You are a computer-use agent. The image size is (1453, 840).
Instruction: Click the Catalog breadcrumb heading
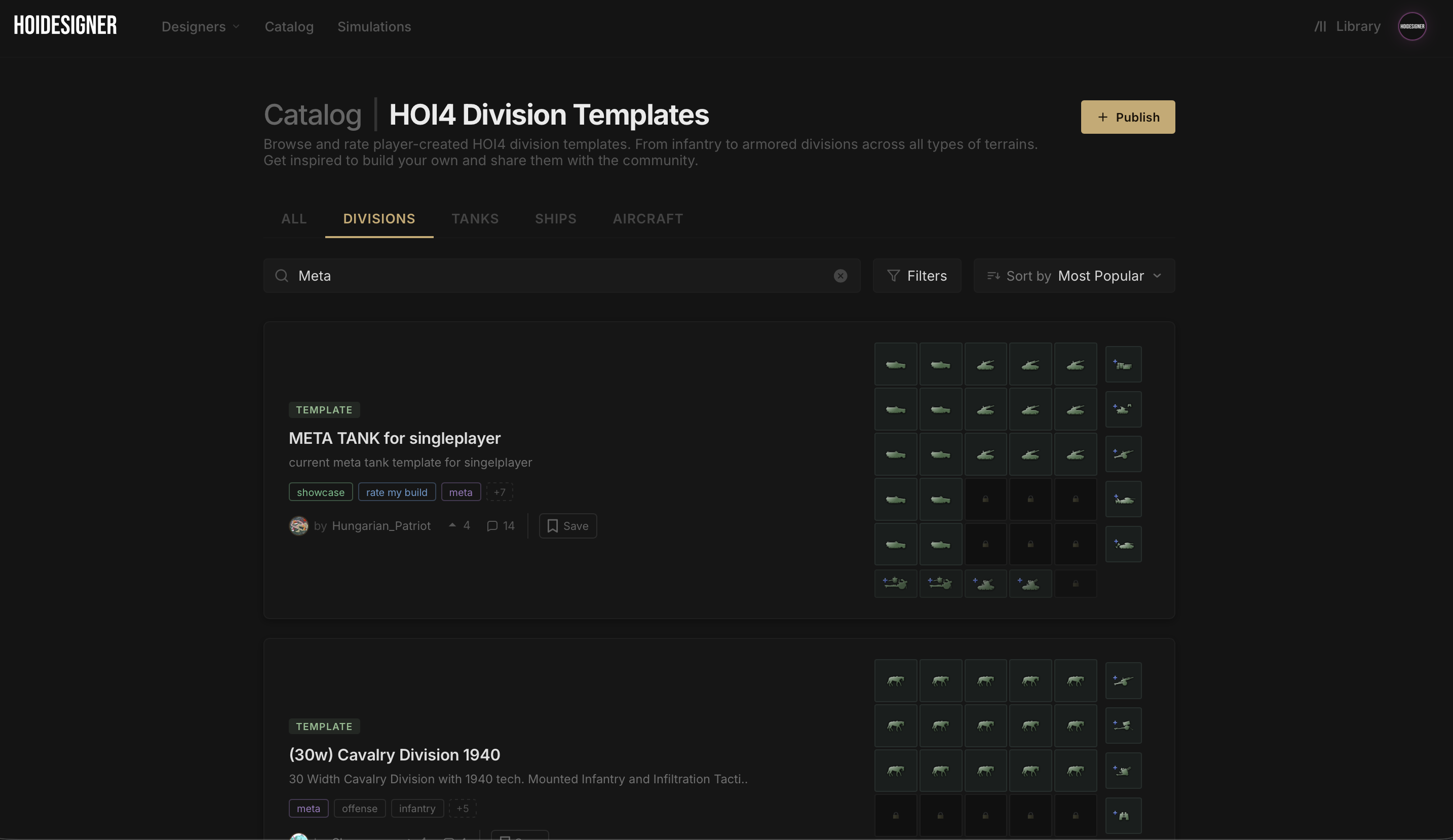[x=313, y=114]
